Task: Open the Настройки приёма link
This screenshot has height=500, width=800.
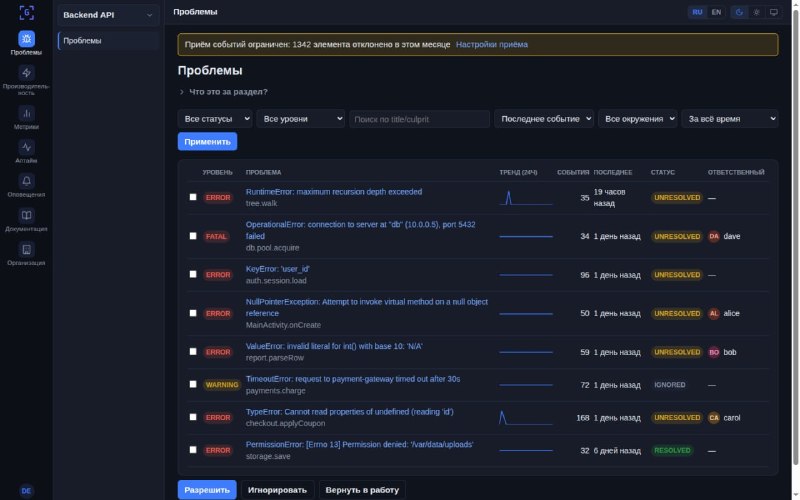Action: [x=492, y=44]
